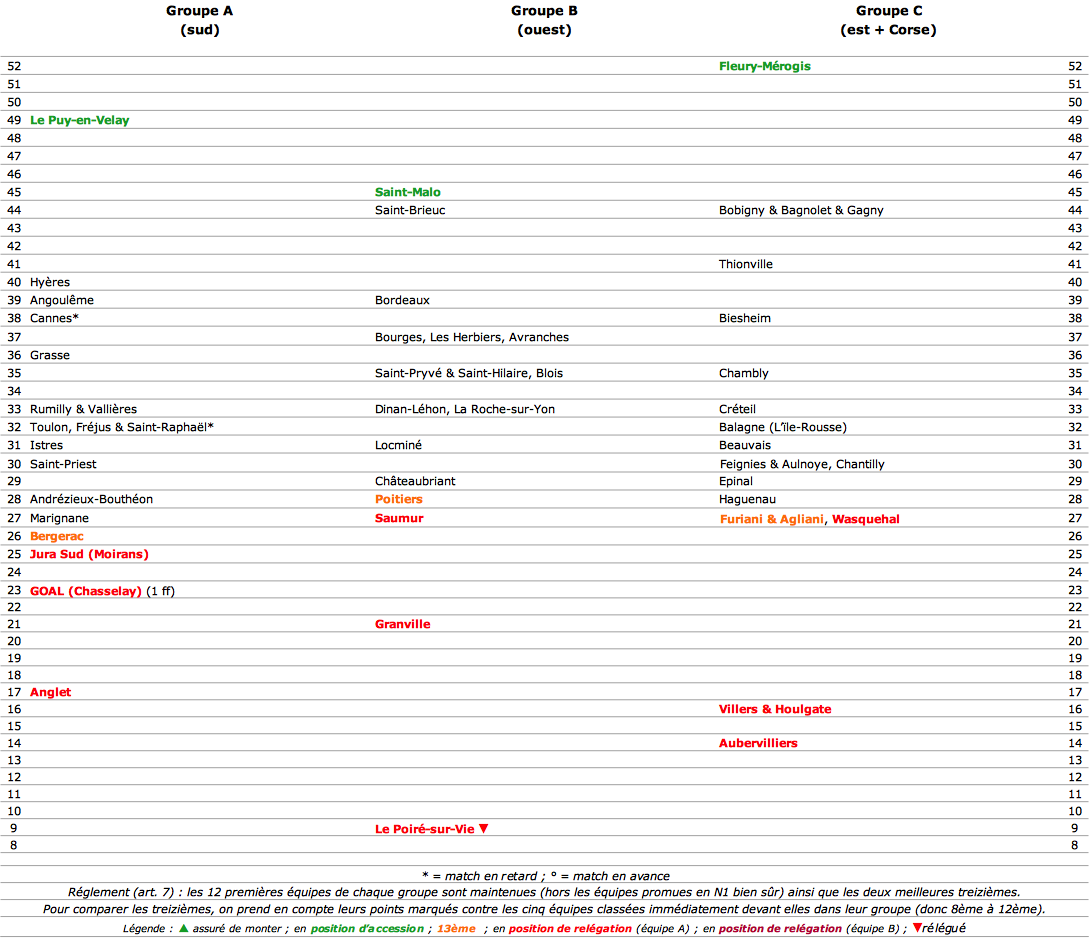The height and width of the screenshot is (952, 1091).
Task: Click on Angoulême at 39 points
Action: pos(62,300)
